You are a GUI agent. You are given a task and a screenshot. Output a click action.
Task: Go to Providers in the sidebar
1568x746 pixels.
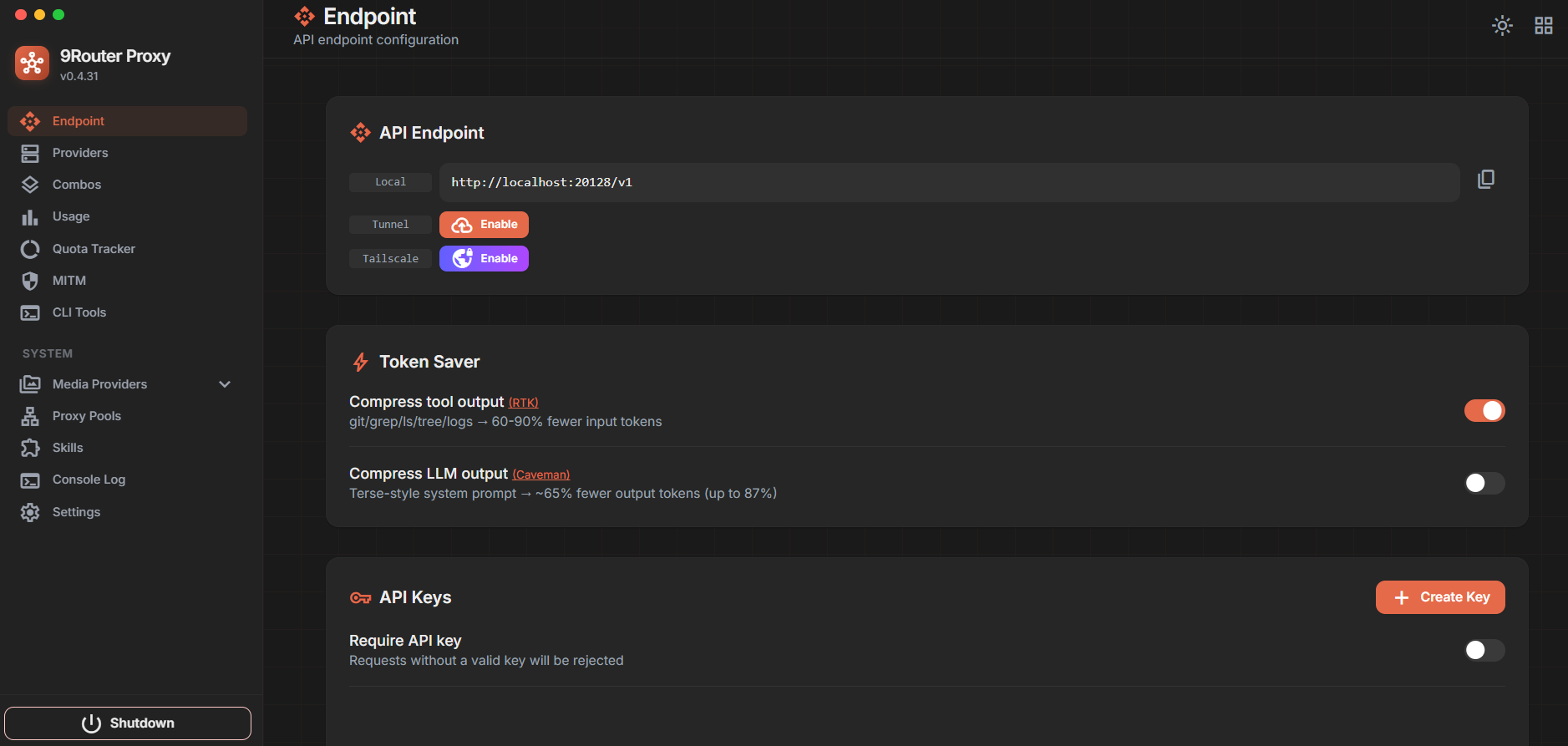tap(128, 153)
